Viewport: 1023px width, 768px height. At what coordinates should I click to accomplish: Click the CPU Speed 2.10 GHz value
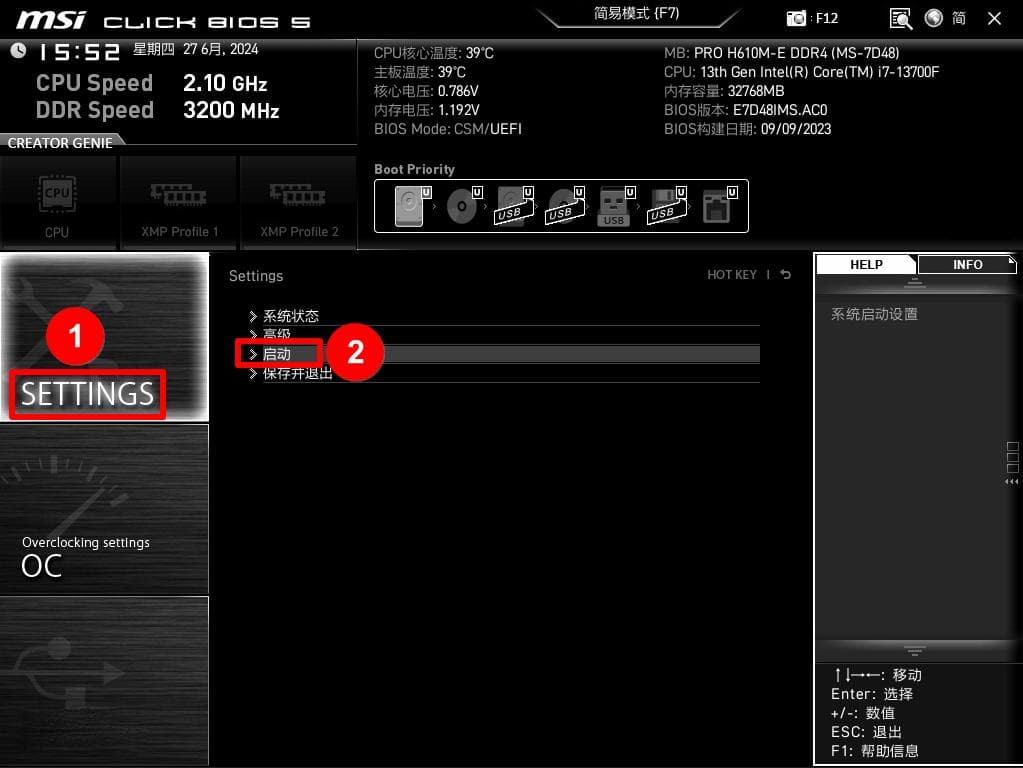click(225, 83)
